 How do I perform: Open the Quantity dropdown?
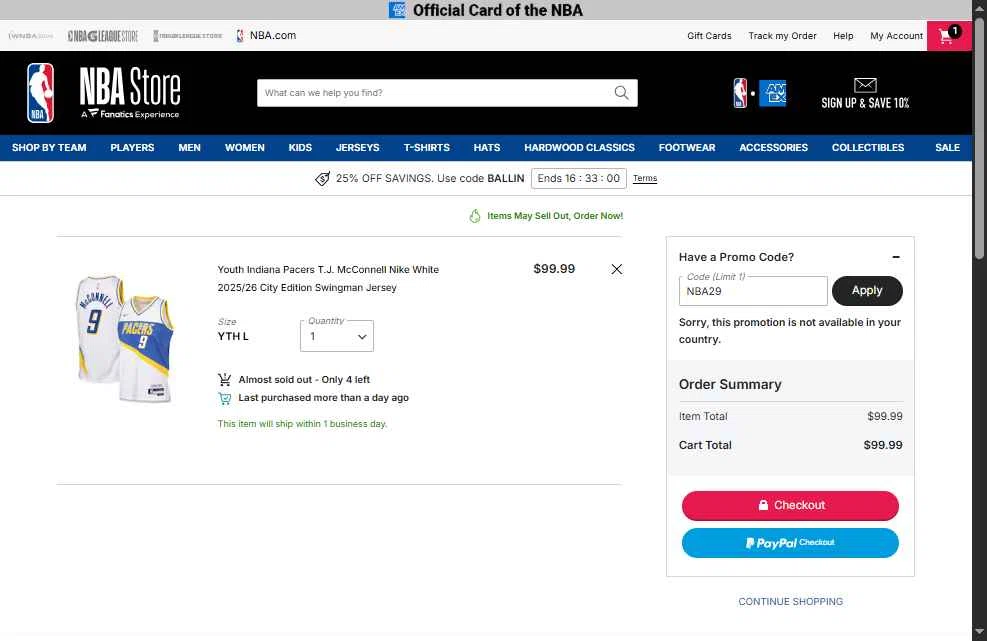pyautogui.click(x=337, y=336)
